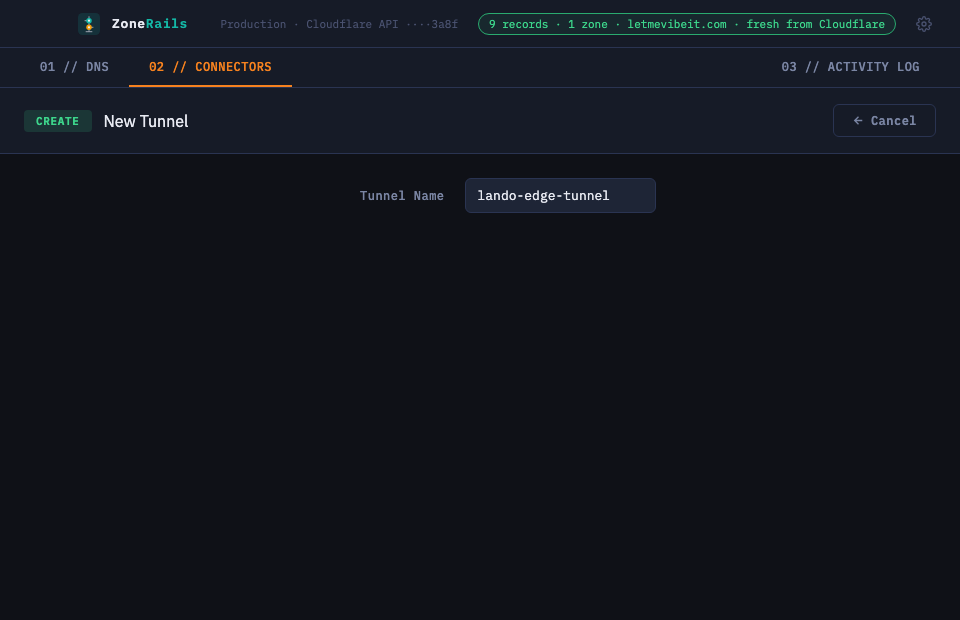Click the Production environment label
The image size is (960, 620).
pos(253,24)
